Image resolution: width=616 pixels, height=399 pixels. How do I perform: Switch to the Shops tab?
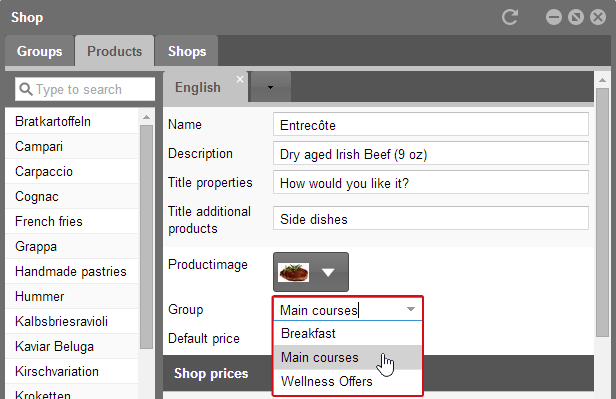(187, 51)
